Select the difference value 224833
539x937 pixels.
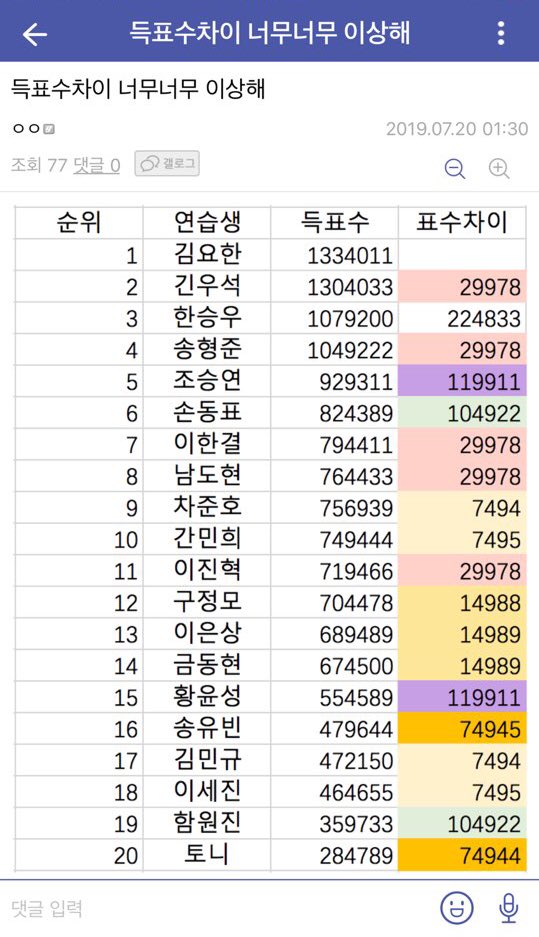pyautogui.click(x=484, y=319)
